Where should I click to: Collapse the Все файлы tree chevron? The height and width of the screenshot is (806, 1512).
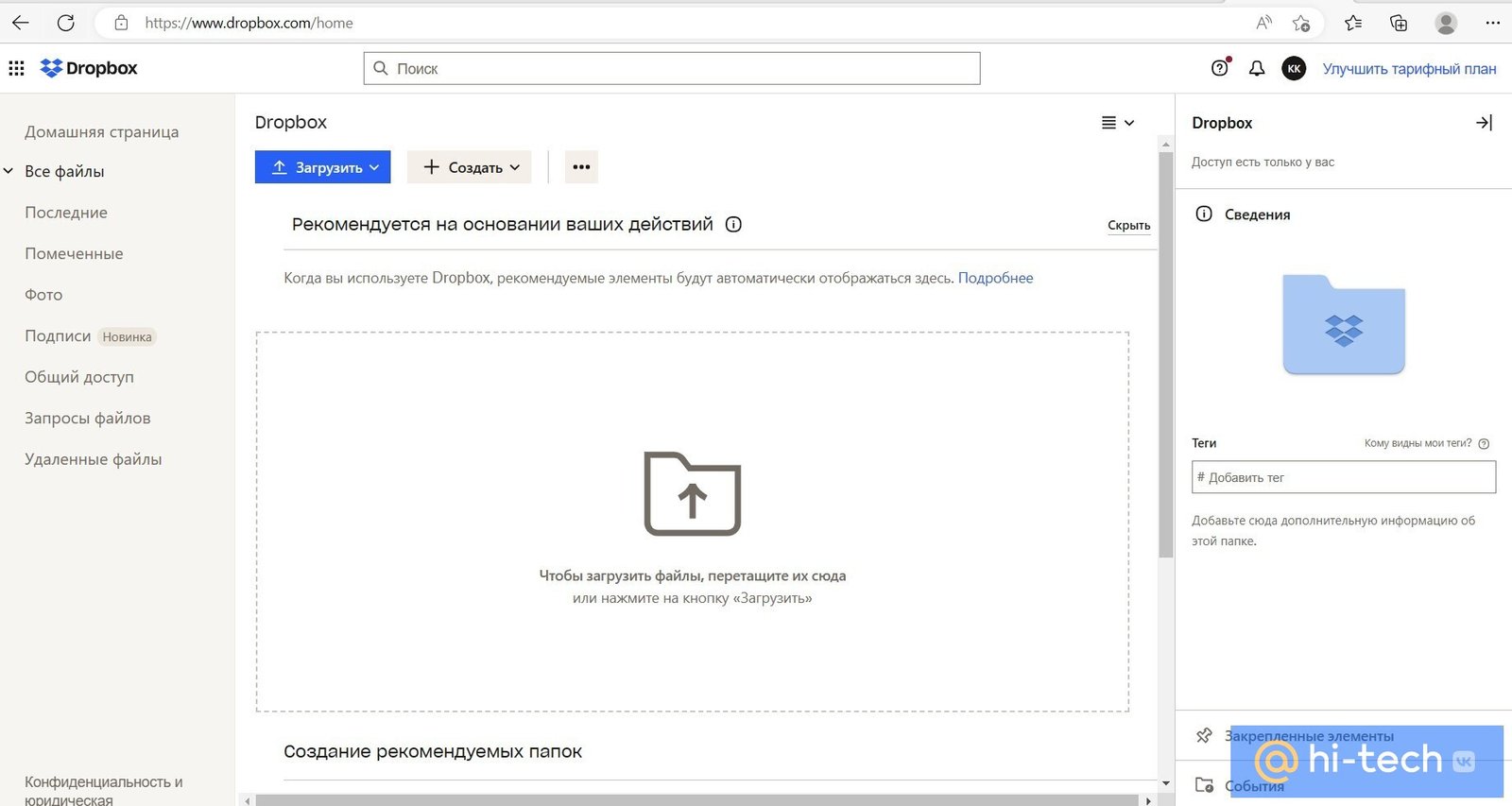pos(9,171)
